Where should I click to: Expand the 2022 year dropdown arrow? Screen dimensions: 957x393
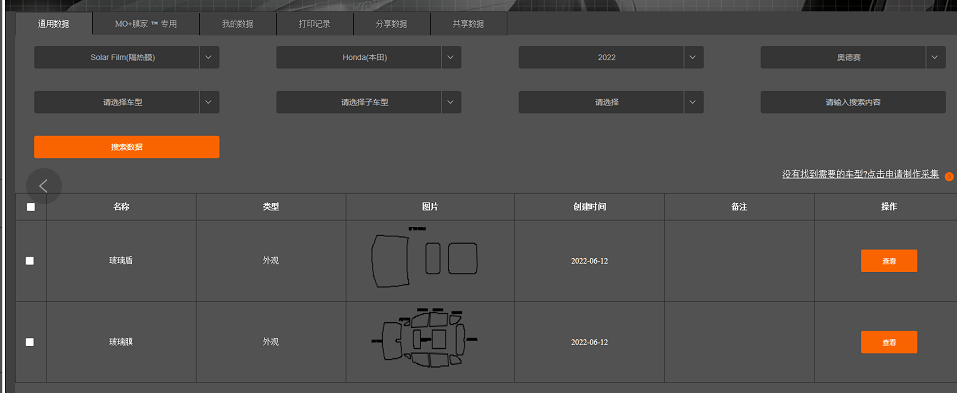coord(693,57)
